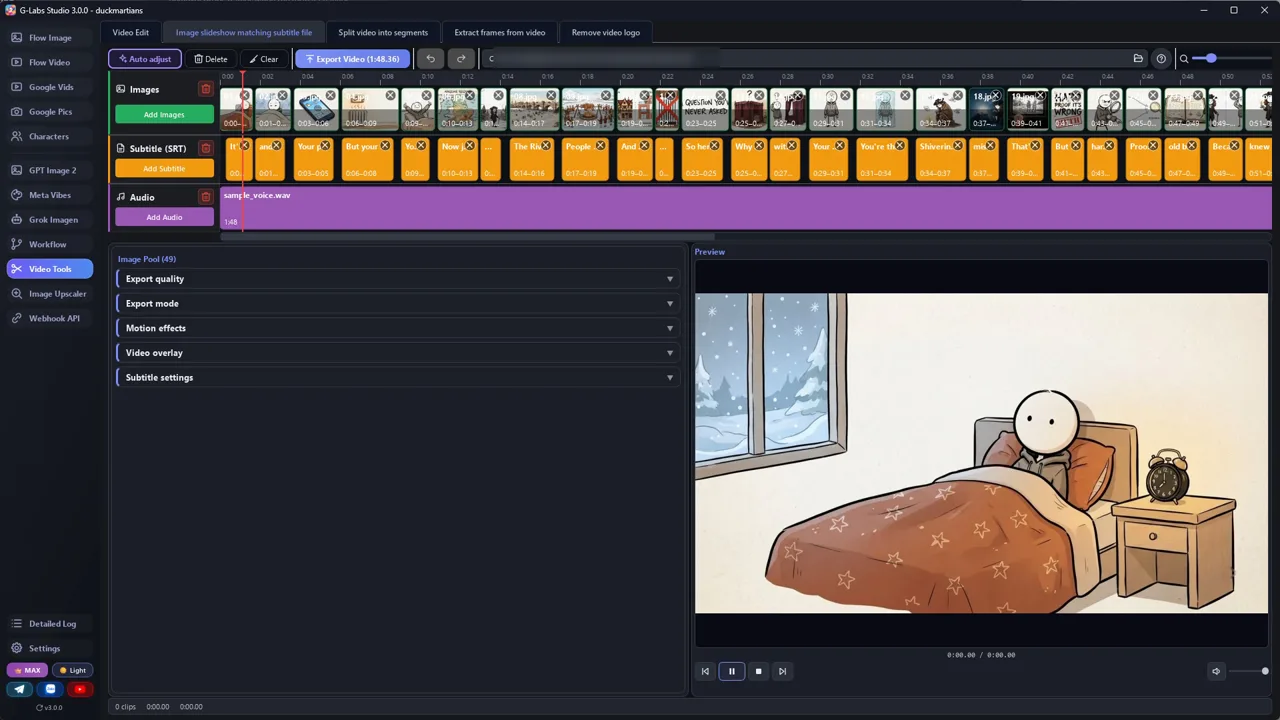This screenshot has height=720, width=1280.
Task: Open the YouTube link button
Action: 80,689
